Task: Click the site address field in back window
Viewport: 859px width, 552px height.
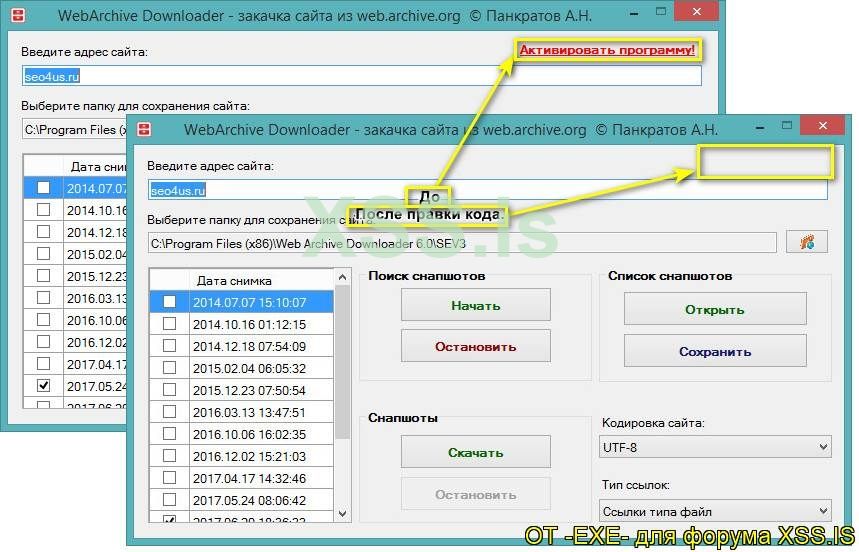Action: [362, 76]
